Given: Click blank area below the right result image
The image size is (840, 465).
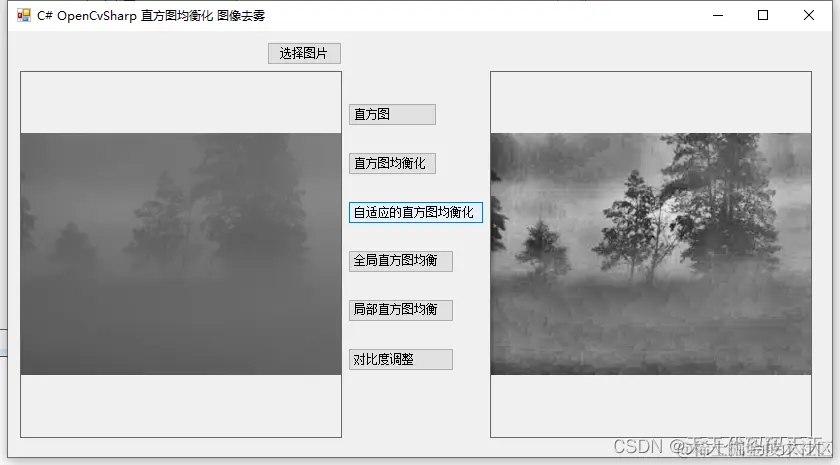Looking at the screenshot, I should click(x=651, y=406).
